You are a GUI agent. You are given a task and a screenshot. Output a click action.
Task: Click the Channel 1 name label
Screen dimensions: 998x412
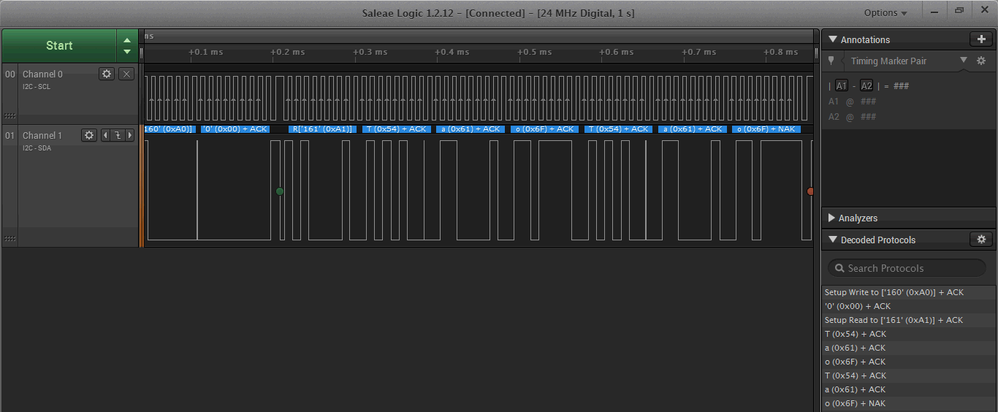(x=42, y=136)
